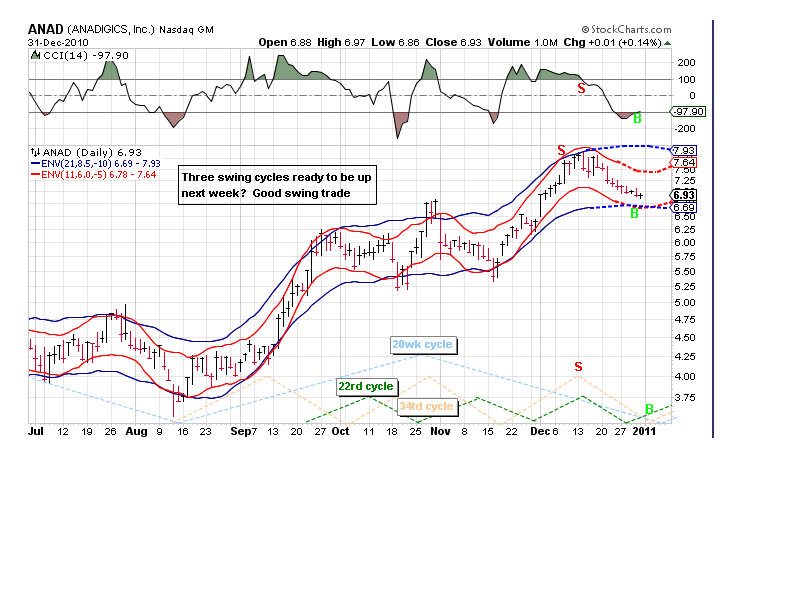Click the 2011 label on date axis
Viewport: 800px width, 600px height.
[x=644, y=431]
